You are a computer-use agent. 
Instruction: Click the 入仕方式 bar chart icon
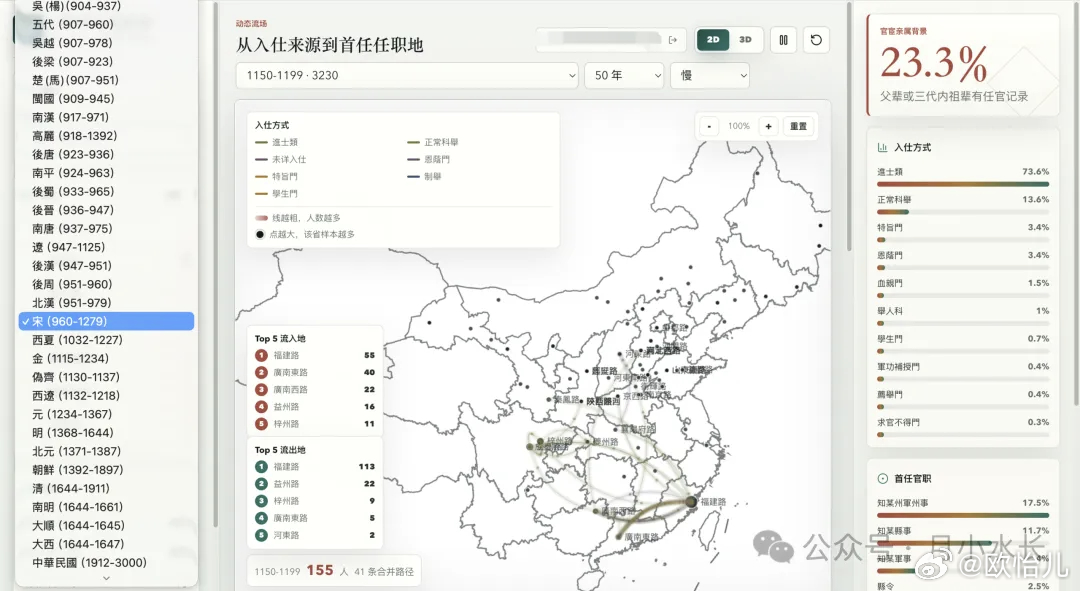(x=882, y=147)
